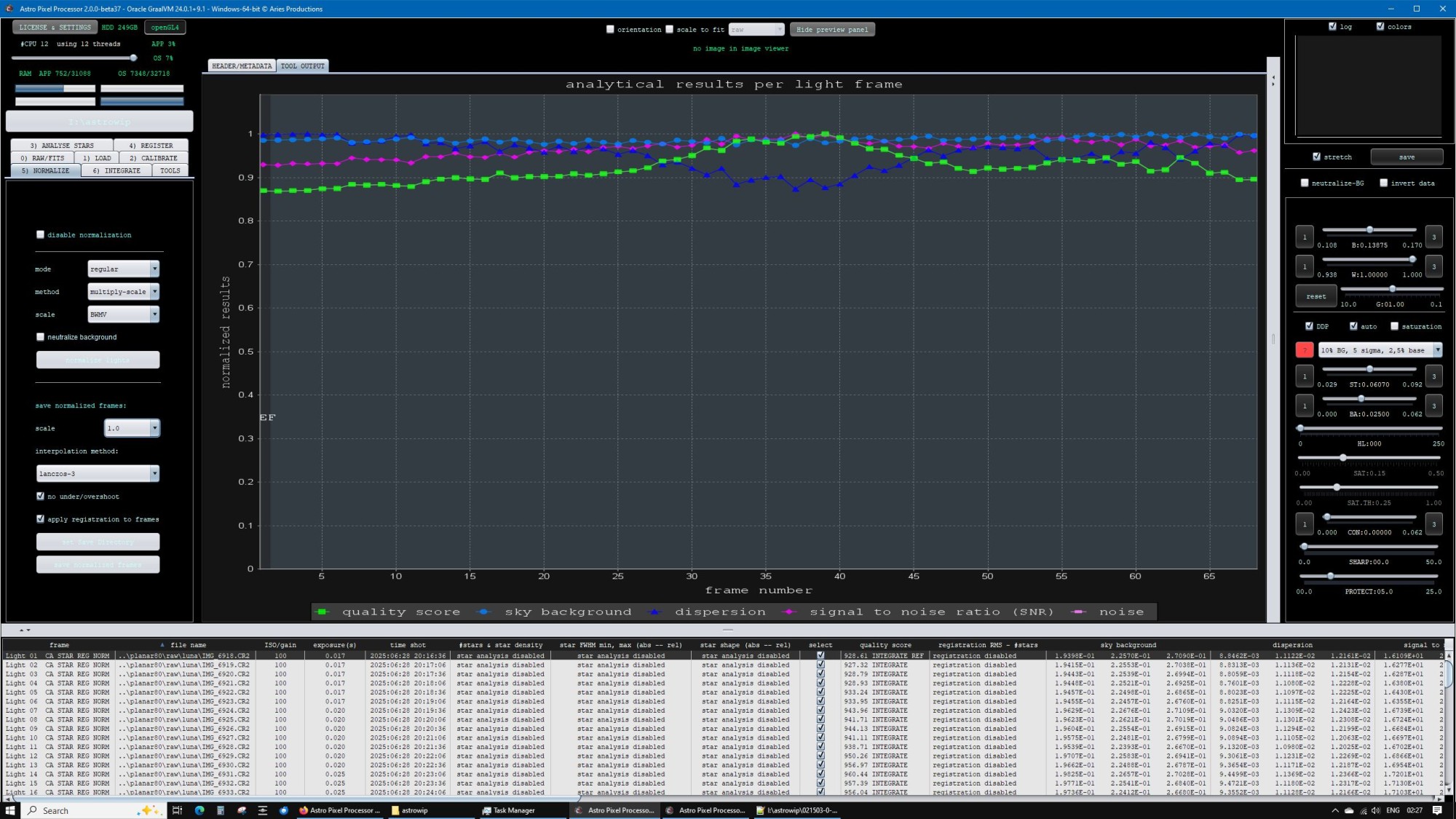Click the magenta SNR legend marker

tap(788, 612)
